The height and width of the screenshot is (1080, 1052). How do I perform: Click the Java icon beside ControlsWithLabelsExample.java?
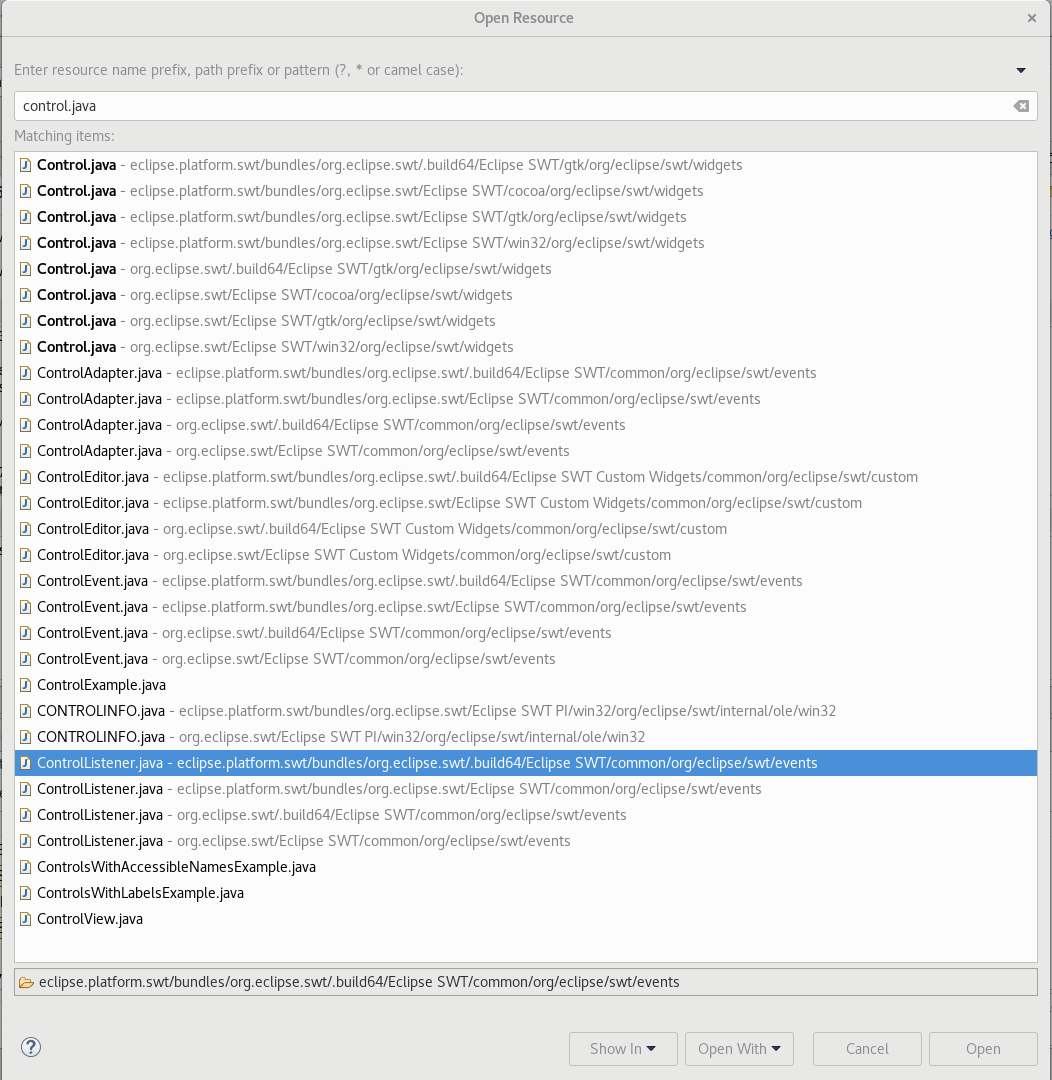(x=25, y=893)
